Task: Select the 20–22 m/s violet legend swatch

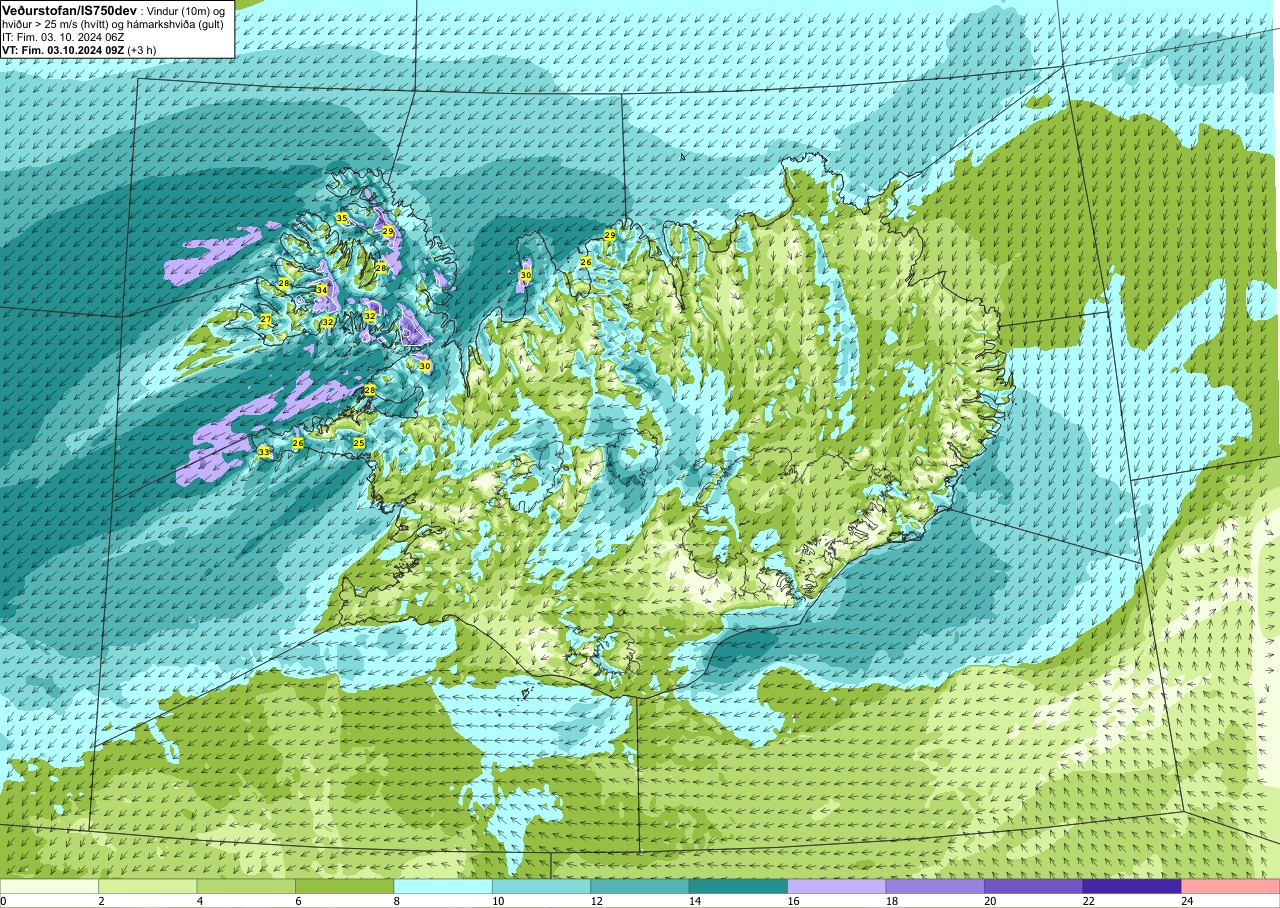Action: pyautogui.click(x=1033, y=886)
